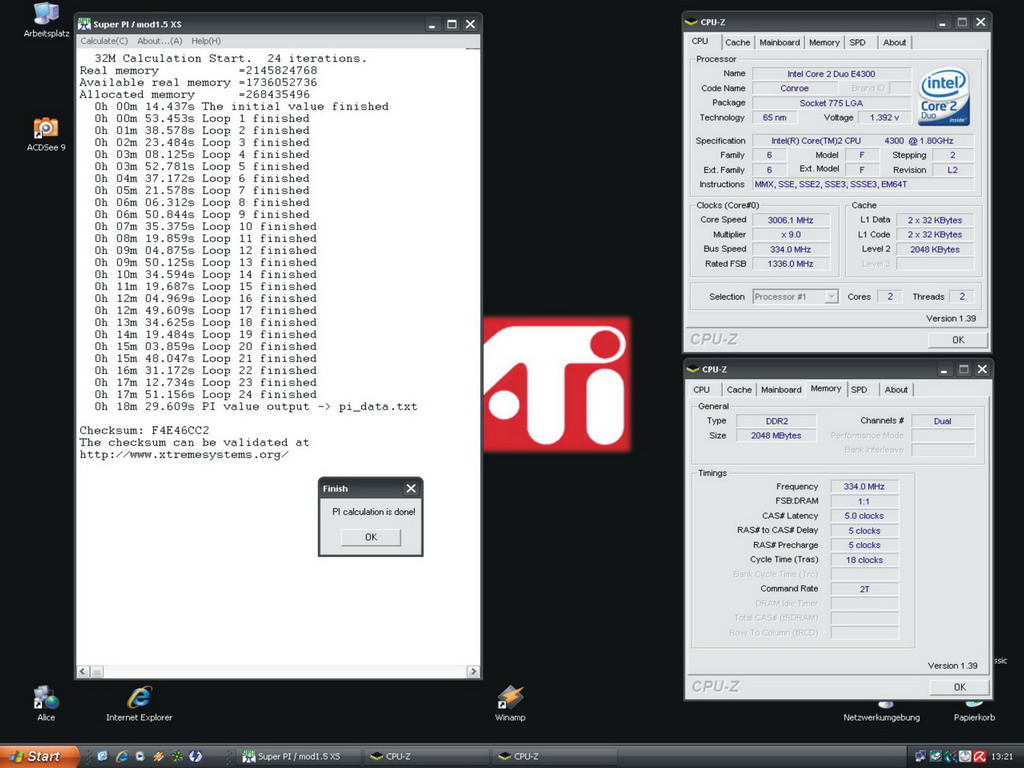Open the Avira red umbrella tray icon
This screenshot has width=1024, height=768.
pos(980,756)
